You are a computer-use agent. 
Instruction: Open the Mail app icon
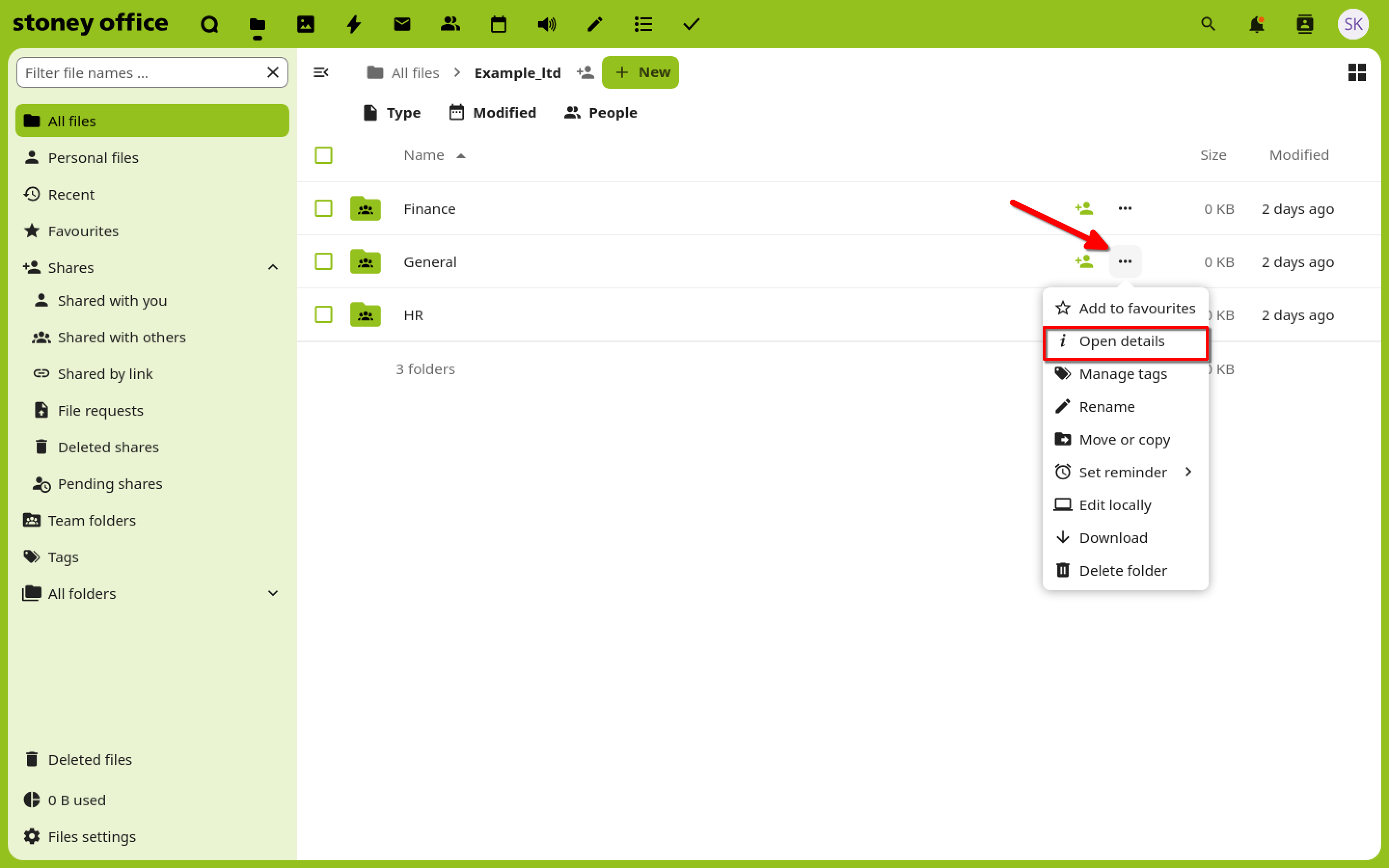pos(402,24)
